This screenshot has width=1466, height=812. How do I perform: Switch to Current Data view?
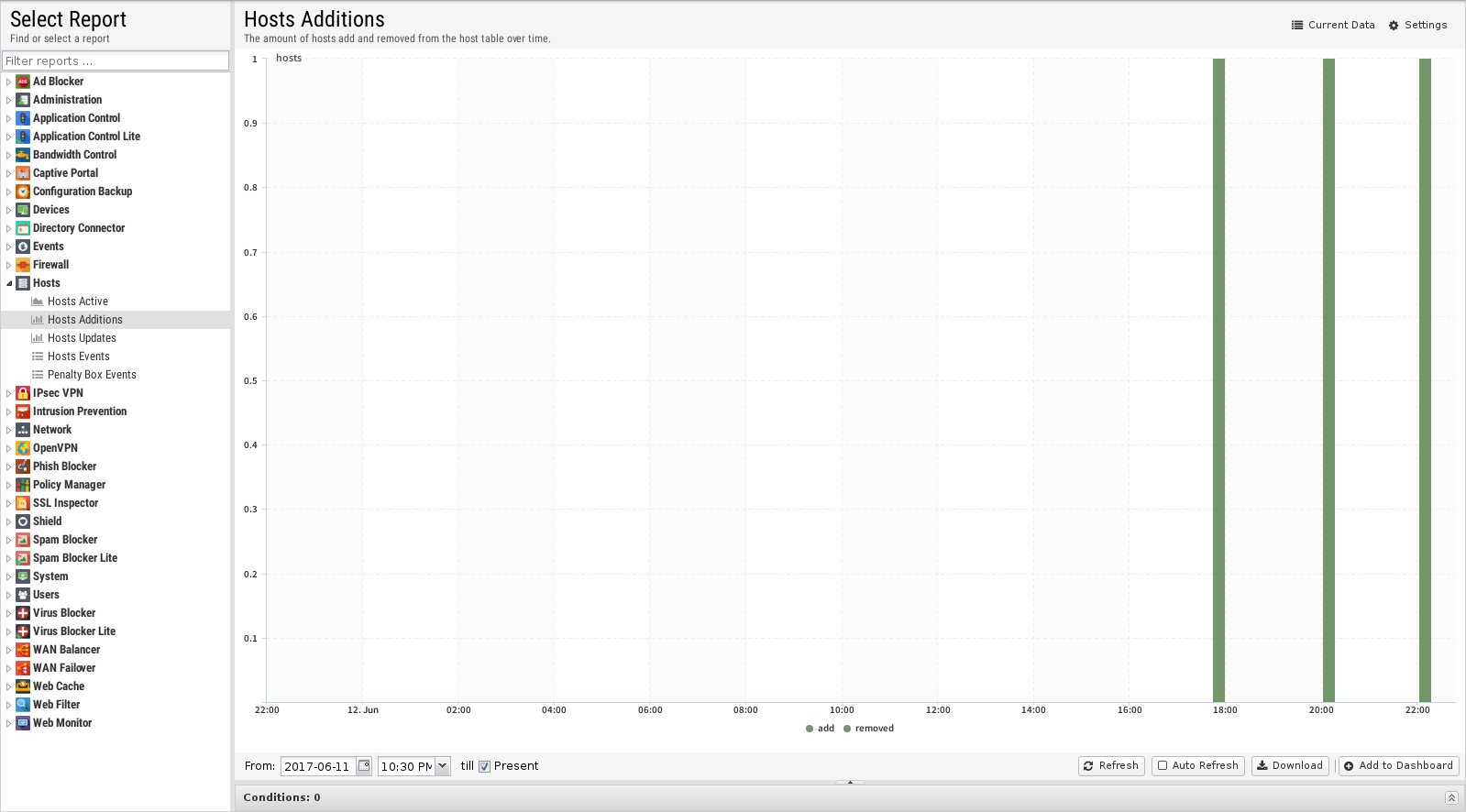(1333, 26)
